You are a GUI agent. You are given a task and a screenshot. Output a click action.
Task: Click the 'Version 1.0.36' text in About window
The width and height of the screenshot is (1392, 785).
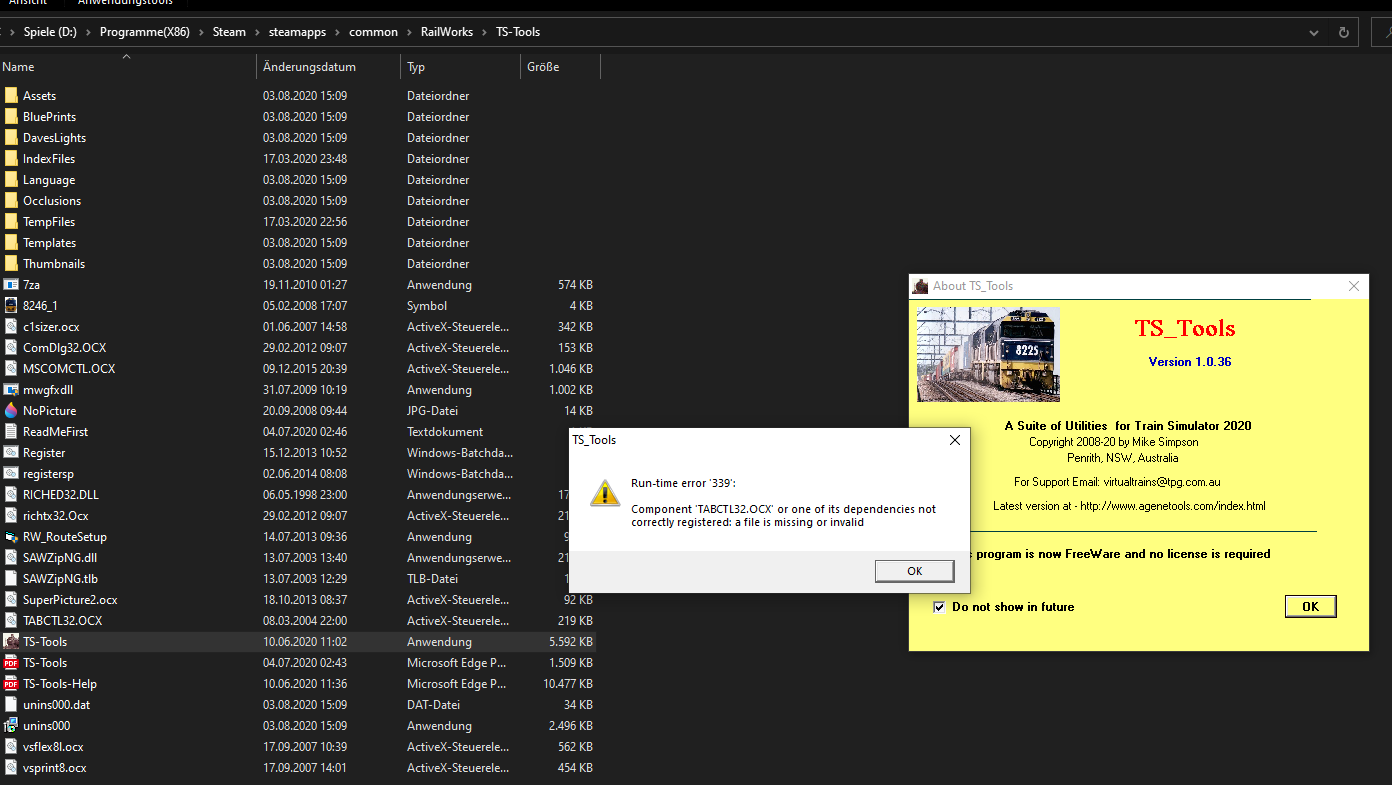(x=1190, y=362)
